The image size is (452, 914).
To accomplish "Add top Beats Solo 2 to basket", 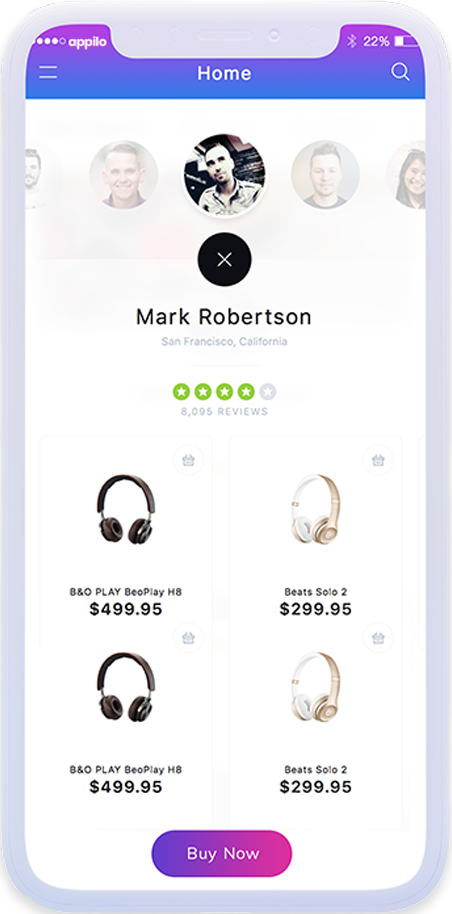I will click(x=378, y=460).
